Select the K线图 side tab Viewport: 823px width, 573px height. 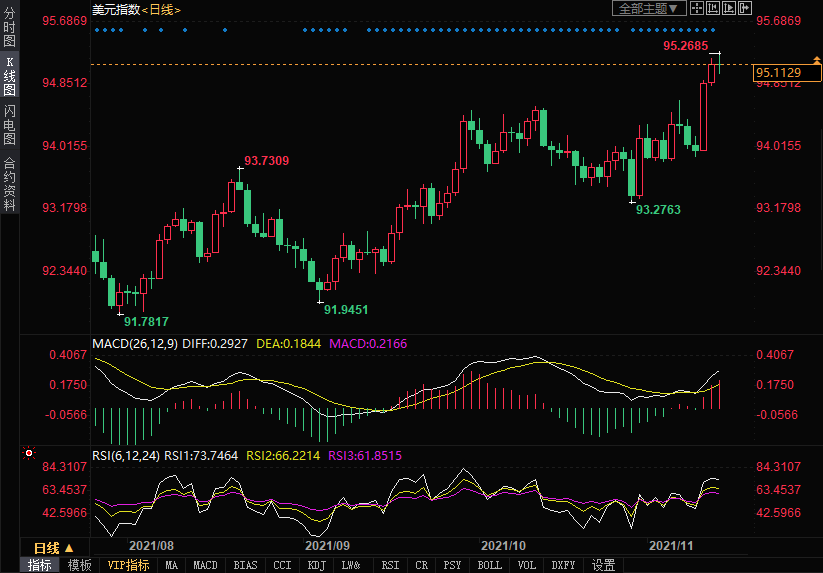click(9, 76)
